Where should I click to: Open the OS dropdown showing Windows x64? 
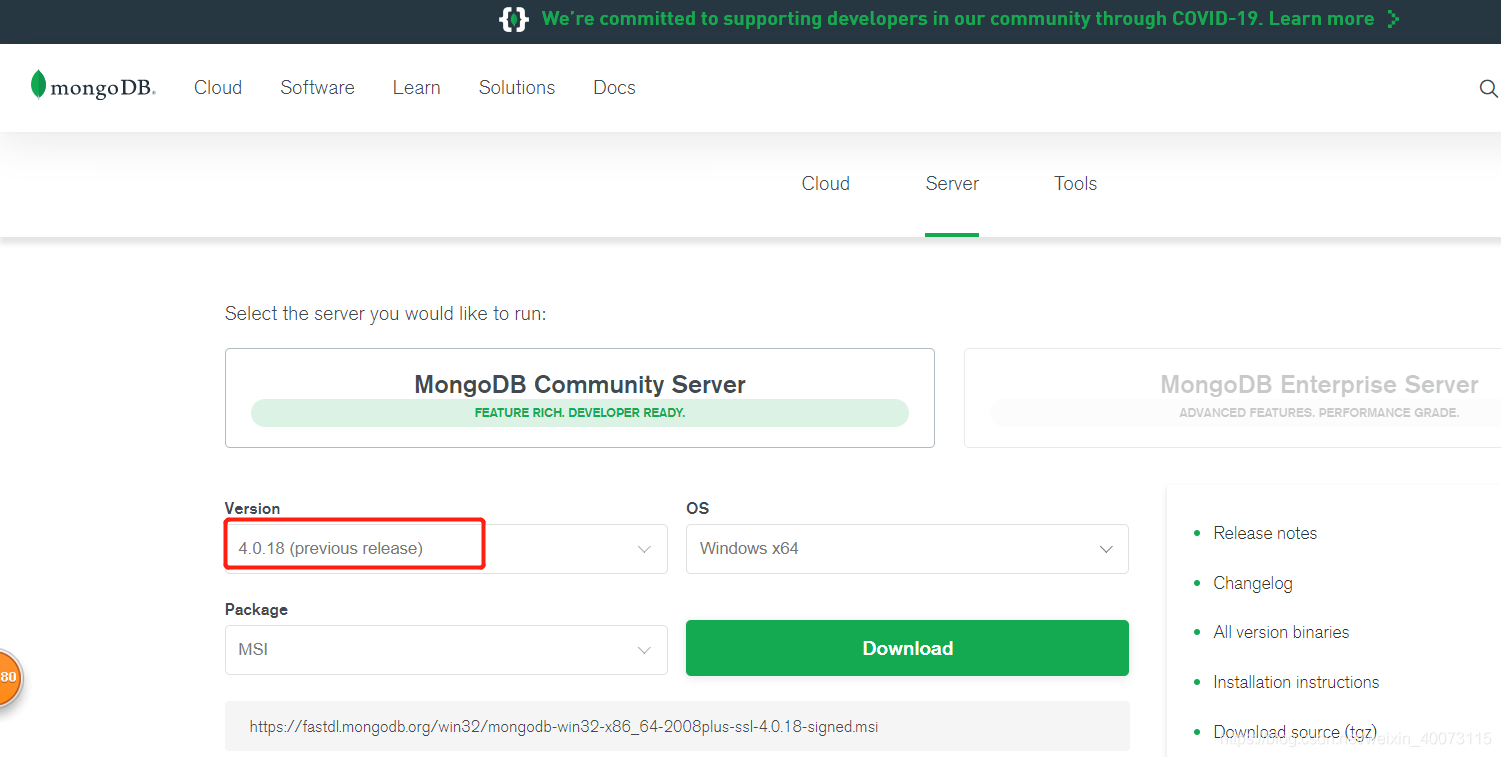tap(907, 549)
